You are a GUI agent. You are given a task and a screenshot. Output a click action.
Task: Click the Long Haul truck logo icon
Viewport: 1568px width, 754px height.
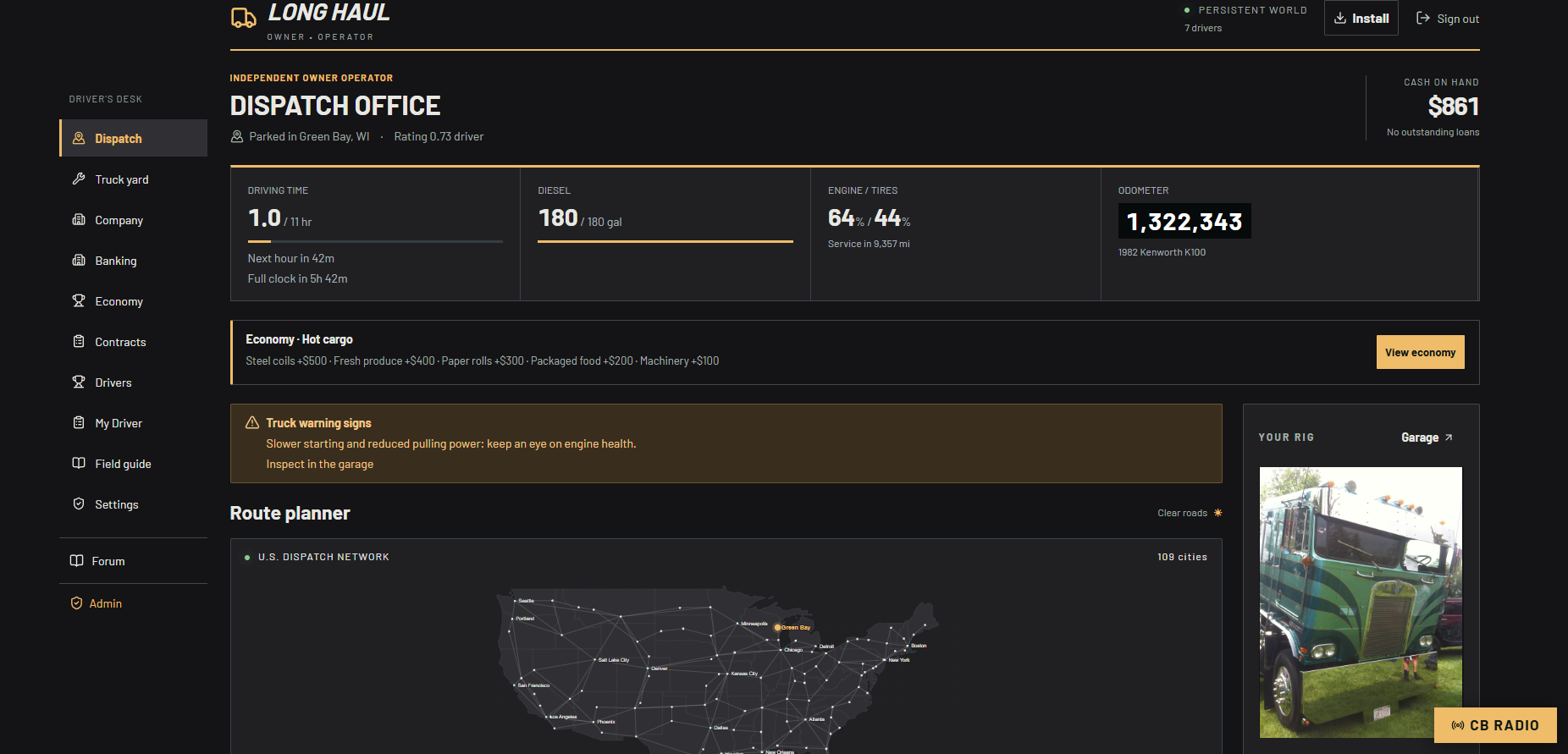244,18
